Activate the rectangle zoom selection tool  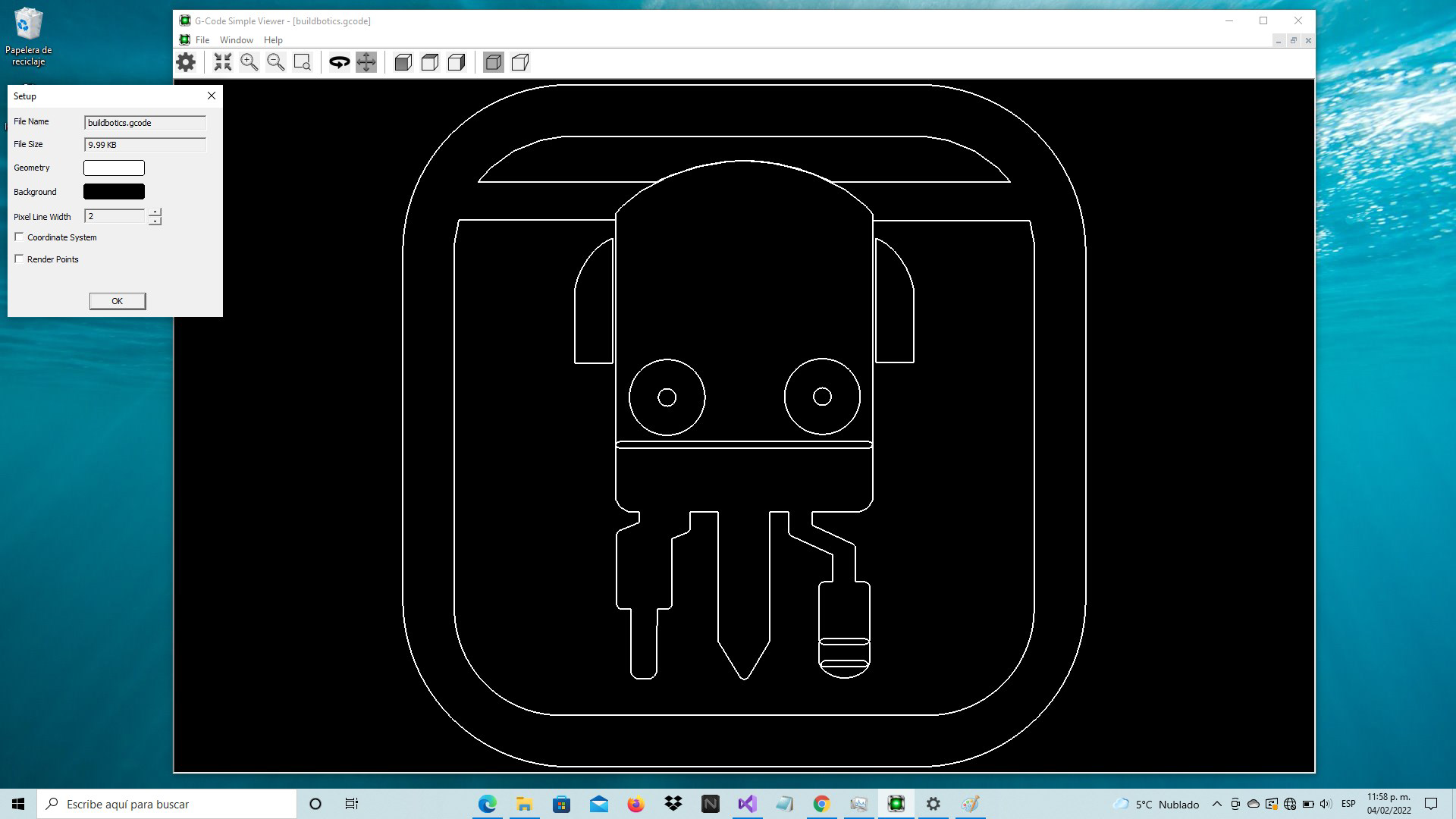pos(302,62)
